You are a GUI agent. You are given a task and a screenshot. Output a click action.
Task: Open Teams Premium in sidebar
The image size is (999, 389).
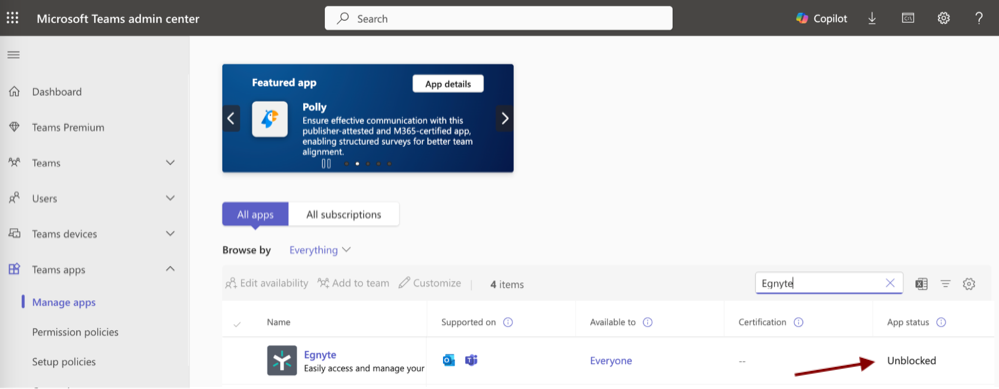68,127
